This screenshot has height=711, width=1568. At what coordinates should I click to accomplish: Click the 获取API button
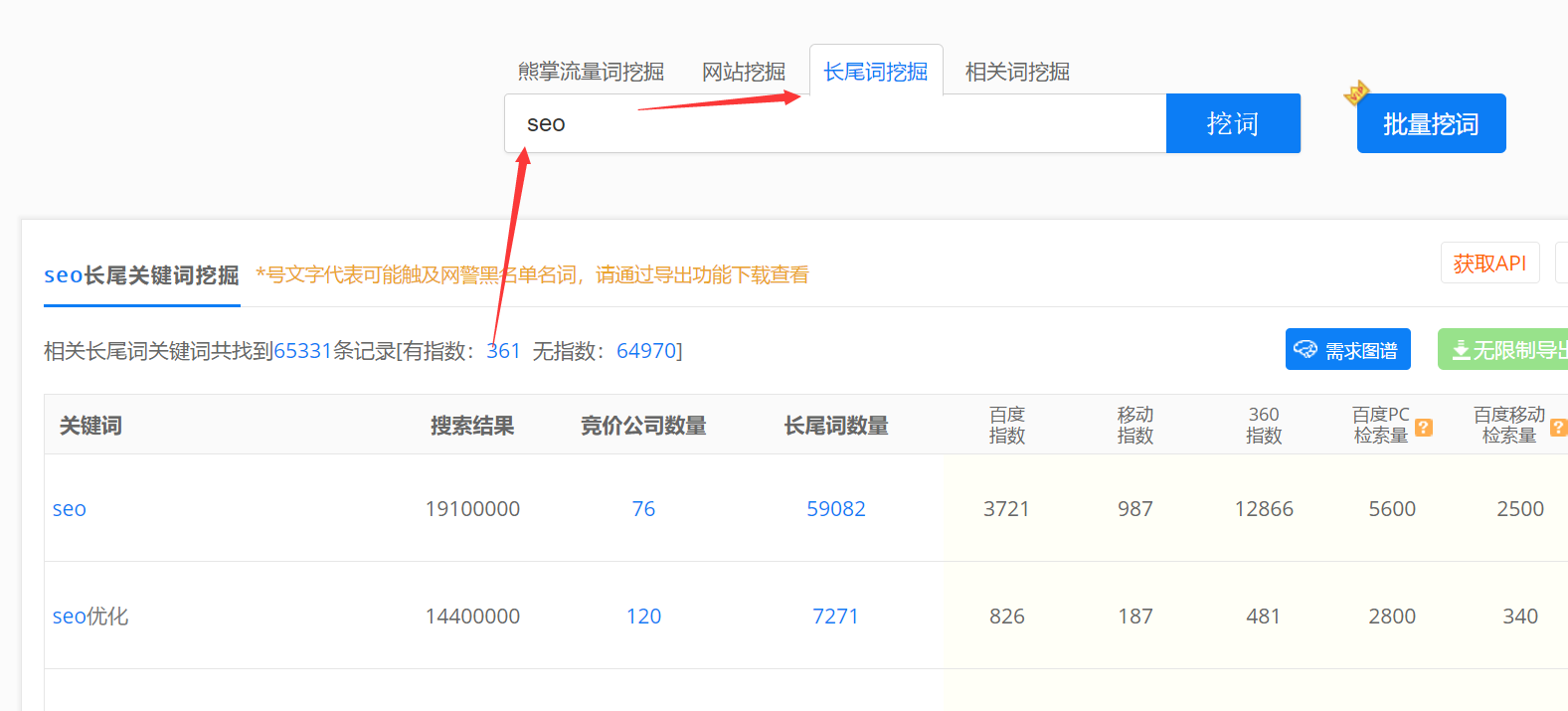coord(1488,264)
